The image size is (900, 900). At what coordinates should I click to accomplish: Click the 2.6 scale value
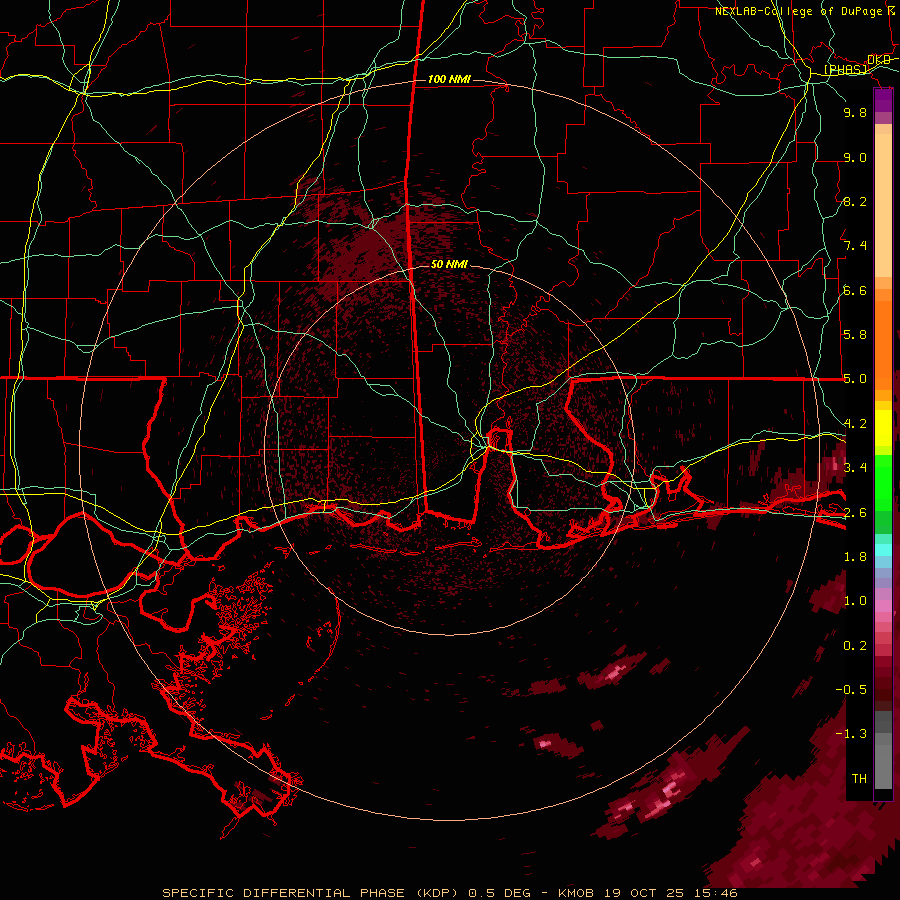tap(855, 512)
